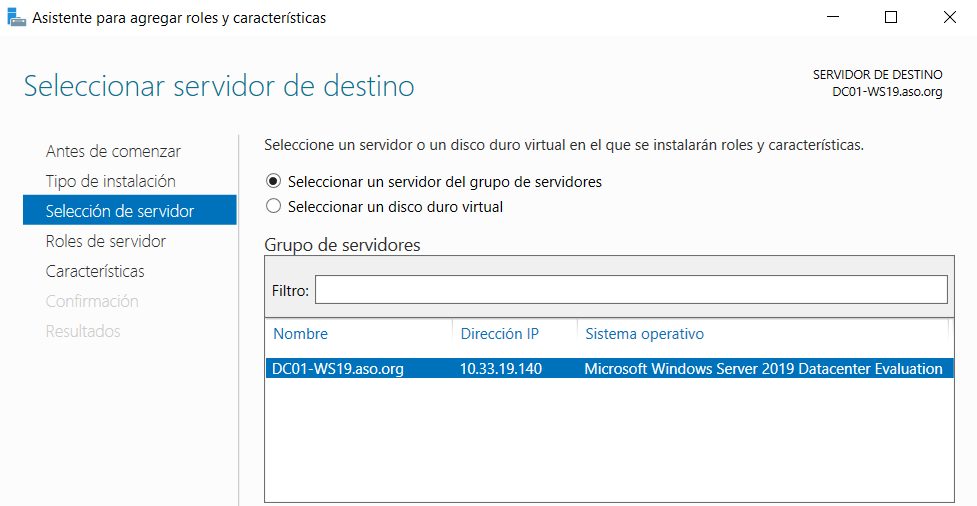
Task: Open the 'Tipo de instalación' step
Action: [x=110, y=181]
